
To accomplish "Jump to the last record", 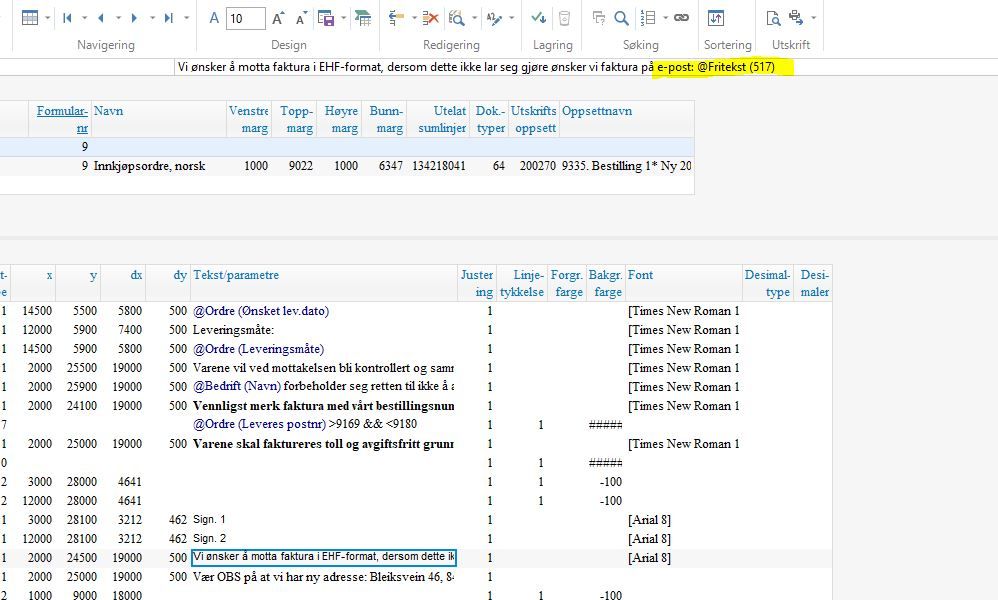I will tap(169, 18).
